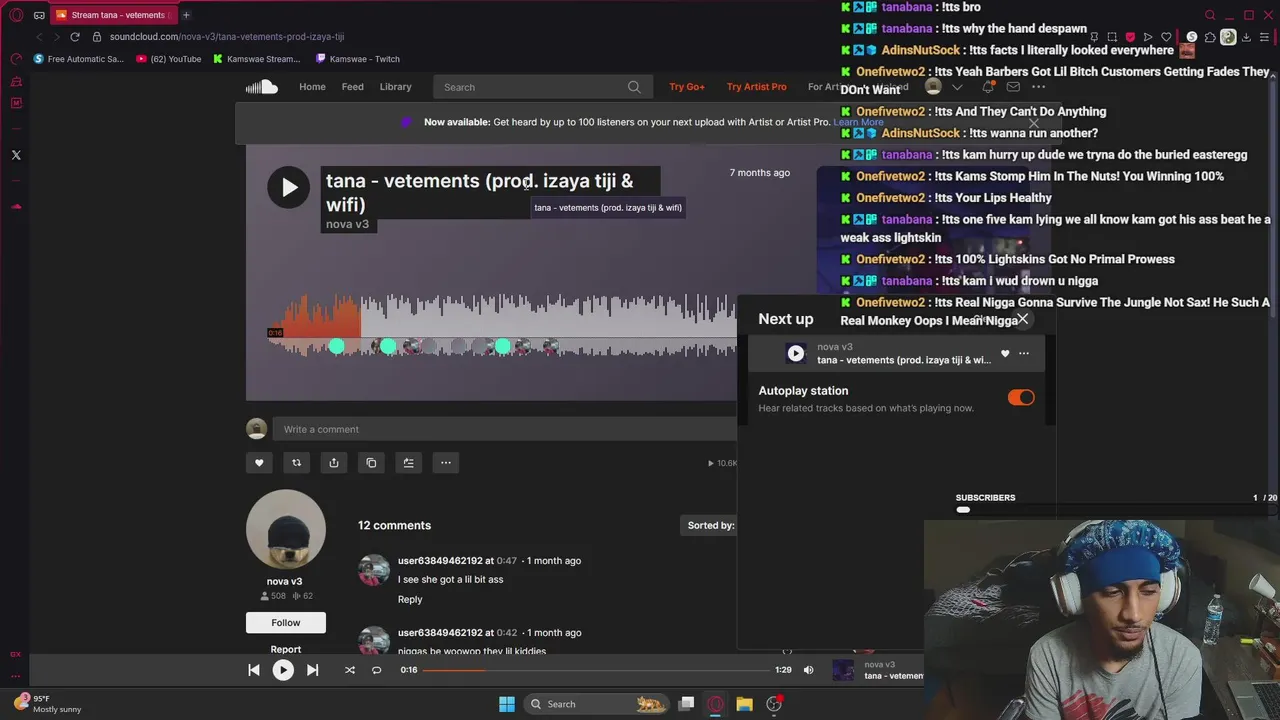Screen dimensions: 1280x720
Task: Seek on the bottom player progress bar
Action: click(x=596, y=670)
